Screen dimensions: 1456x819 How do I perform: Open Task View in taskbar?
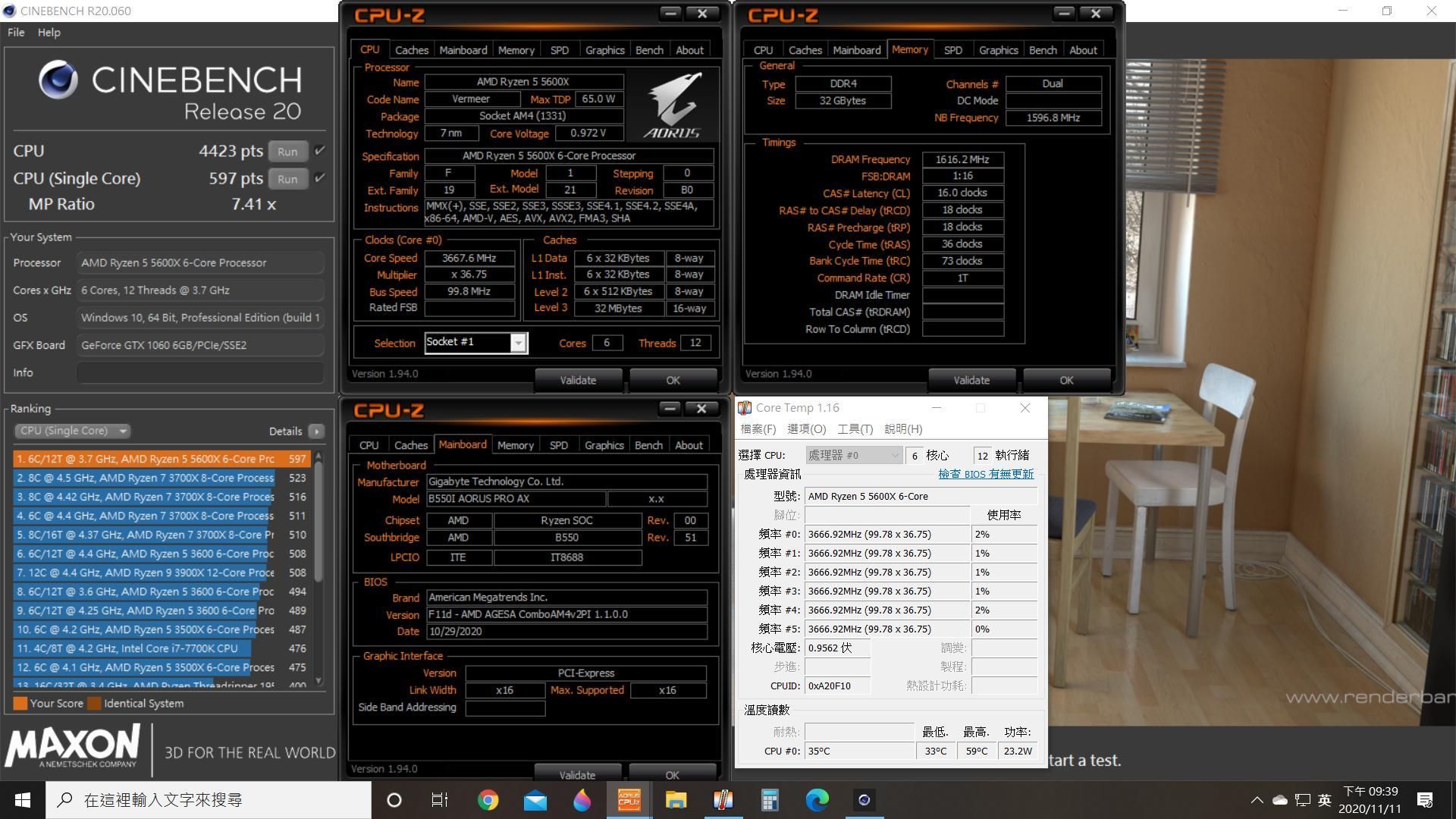(440, 800)
